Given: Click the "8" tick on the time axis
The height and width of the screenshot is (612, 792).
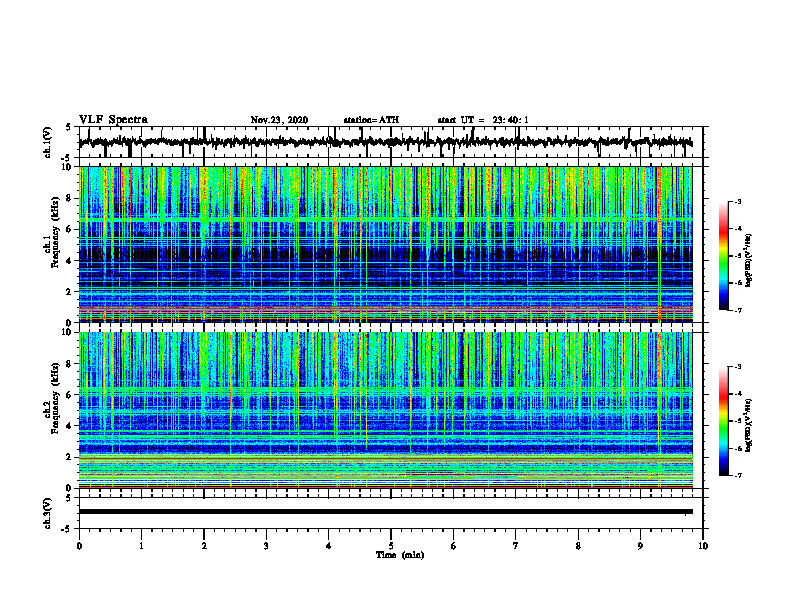Looking at the screenshot, I should click(x=578, y=546).
